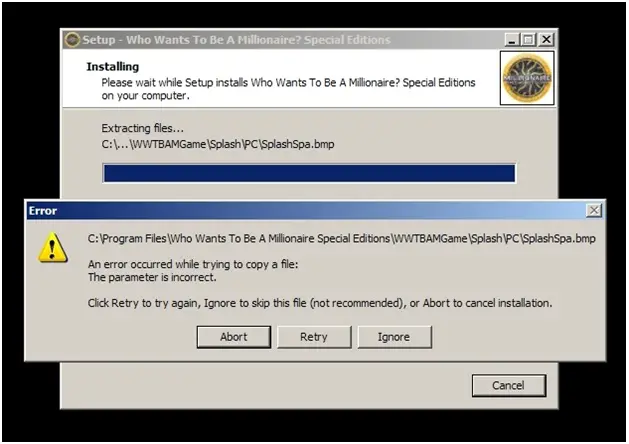629x444 pixels.
Task: Click the full Program Files path in error
Action: point(342,239)
